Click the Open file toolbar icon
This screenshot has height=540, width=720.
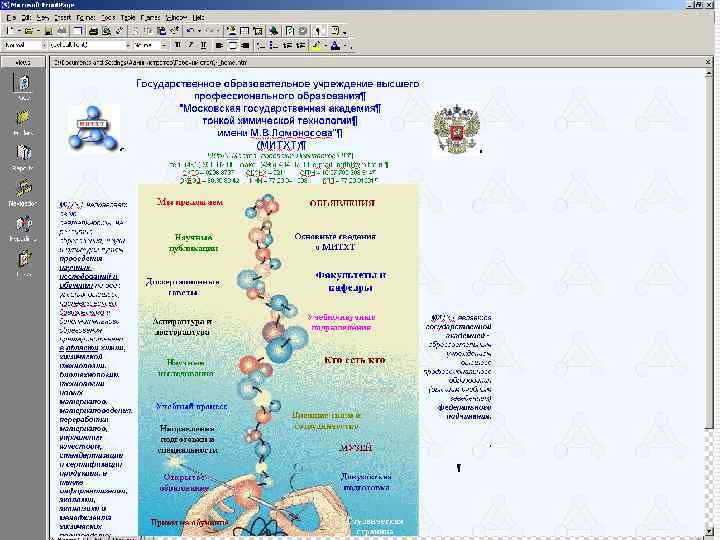[28, 31]
